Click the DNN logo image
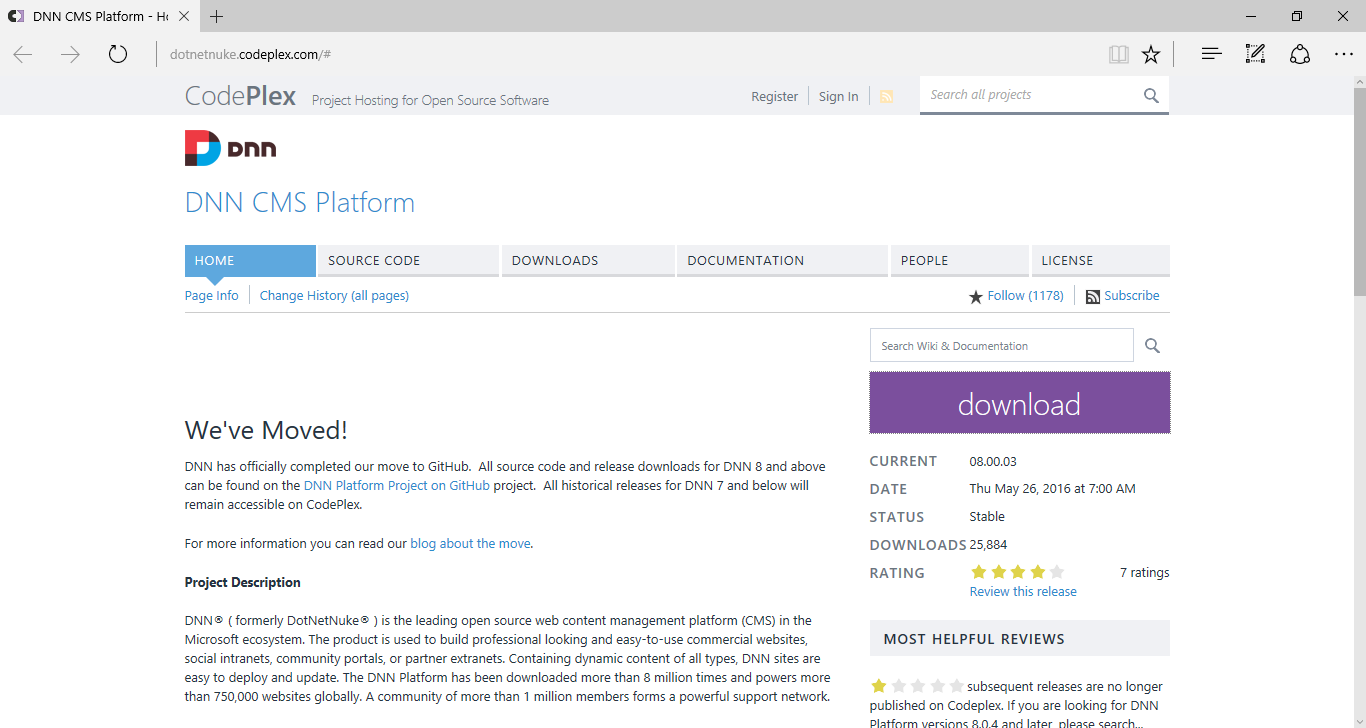The image size is (1366, 728). (x=231, y=148)
